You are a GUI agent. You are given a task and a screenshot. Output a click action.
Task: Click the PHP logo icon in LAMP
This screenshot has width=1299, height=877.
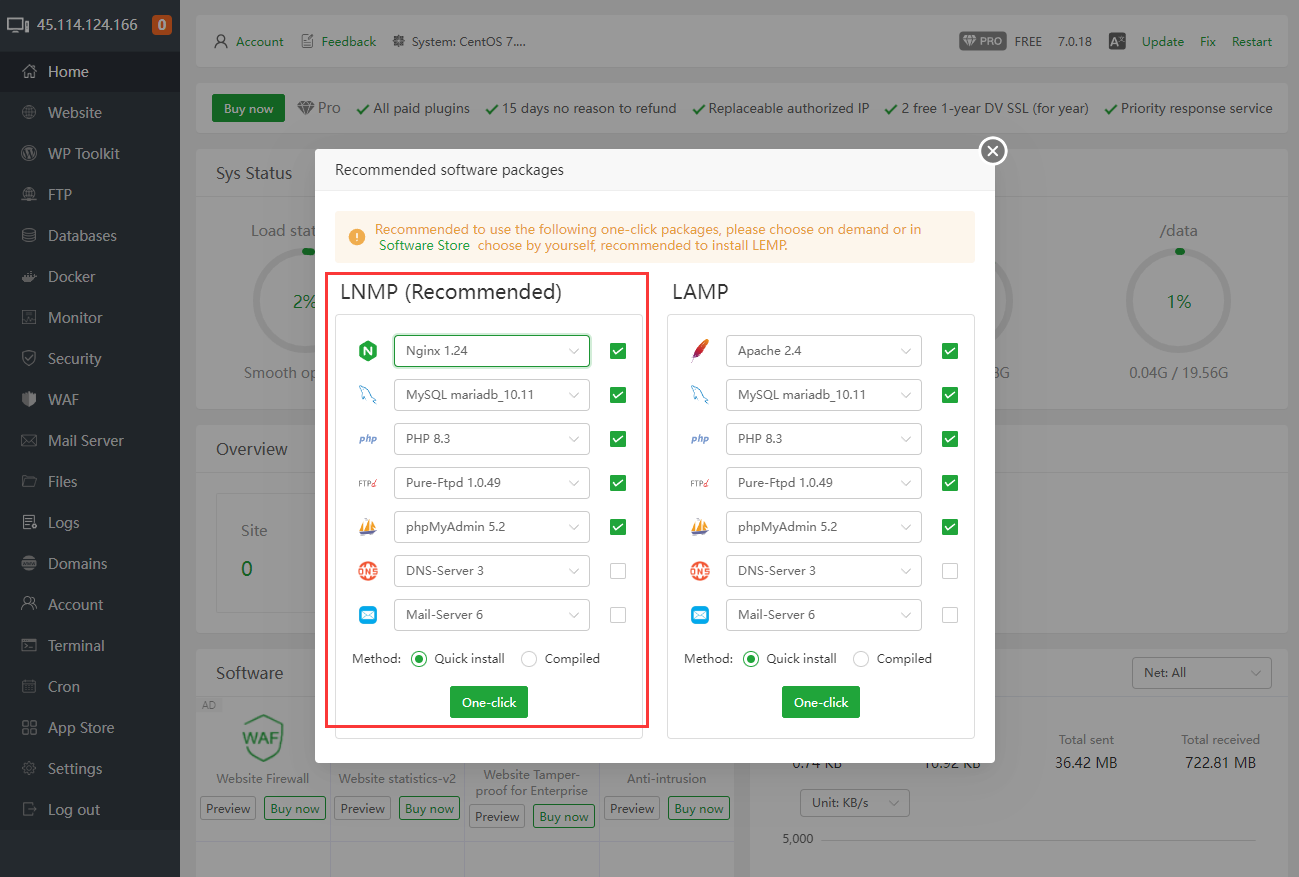click(x=700, y=439)
